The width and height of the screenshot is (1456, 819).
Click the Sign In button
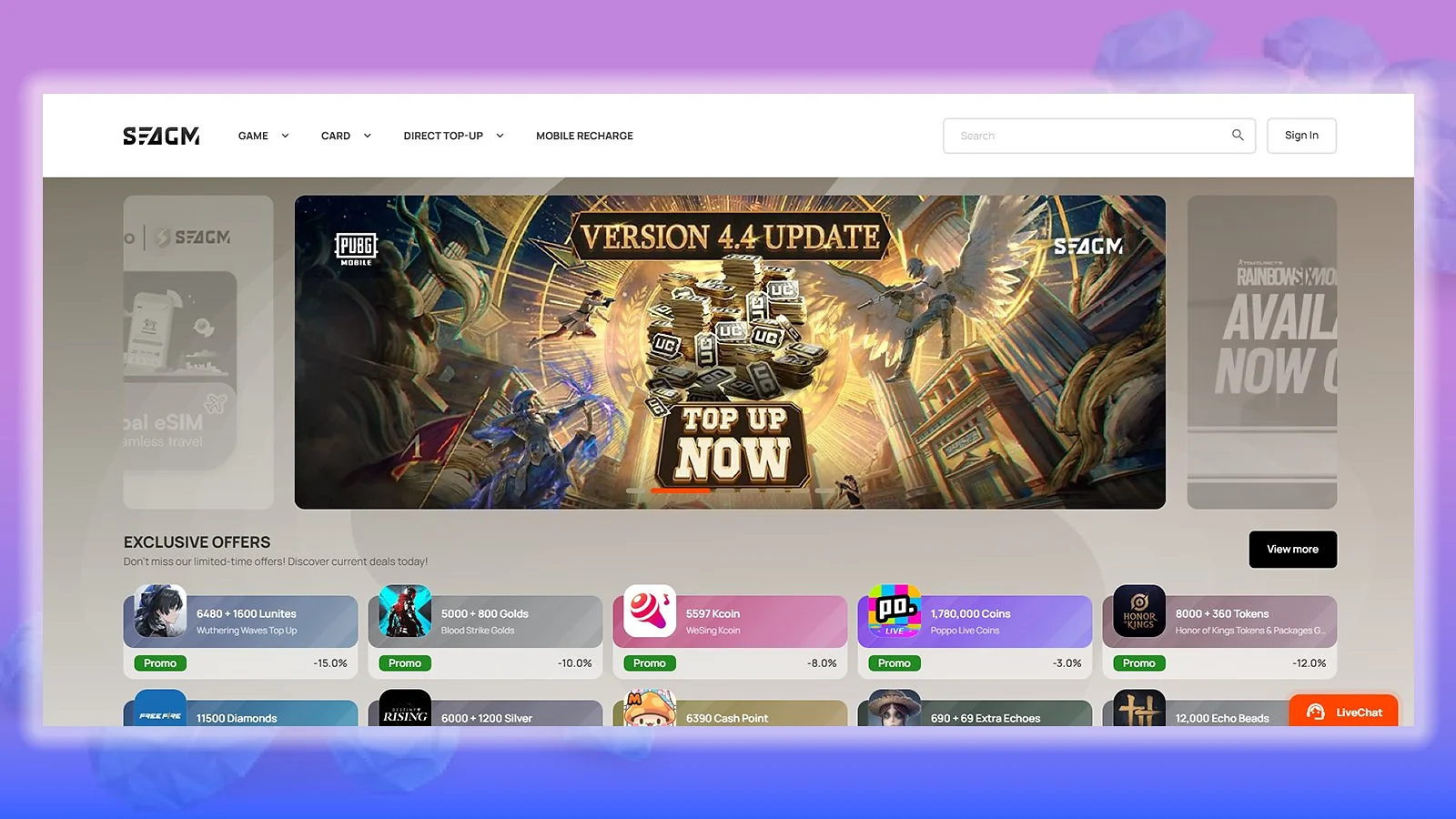[x=1301, y=136]
